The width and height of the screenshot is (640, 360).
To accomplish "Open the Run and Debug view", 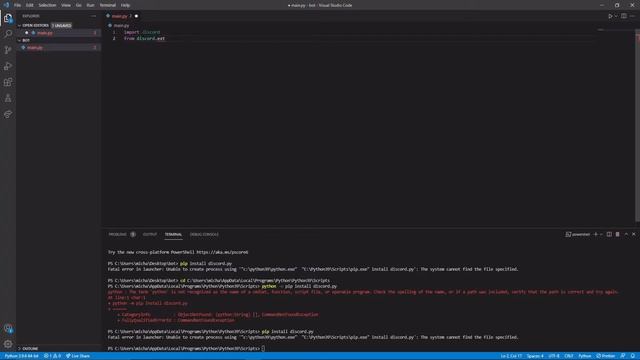I will 8,66.
